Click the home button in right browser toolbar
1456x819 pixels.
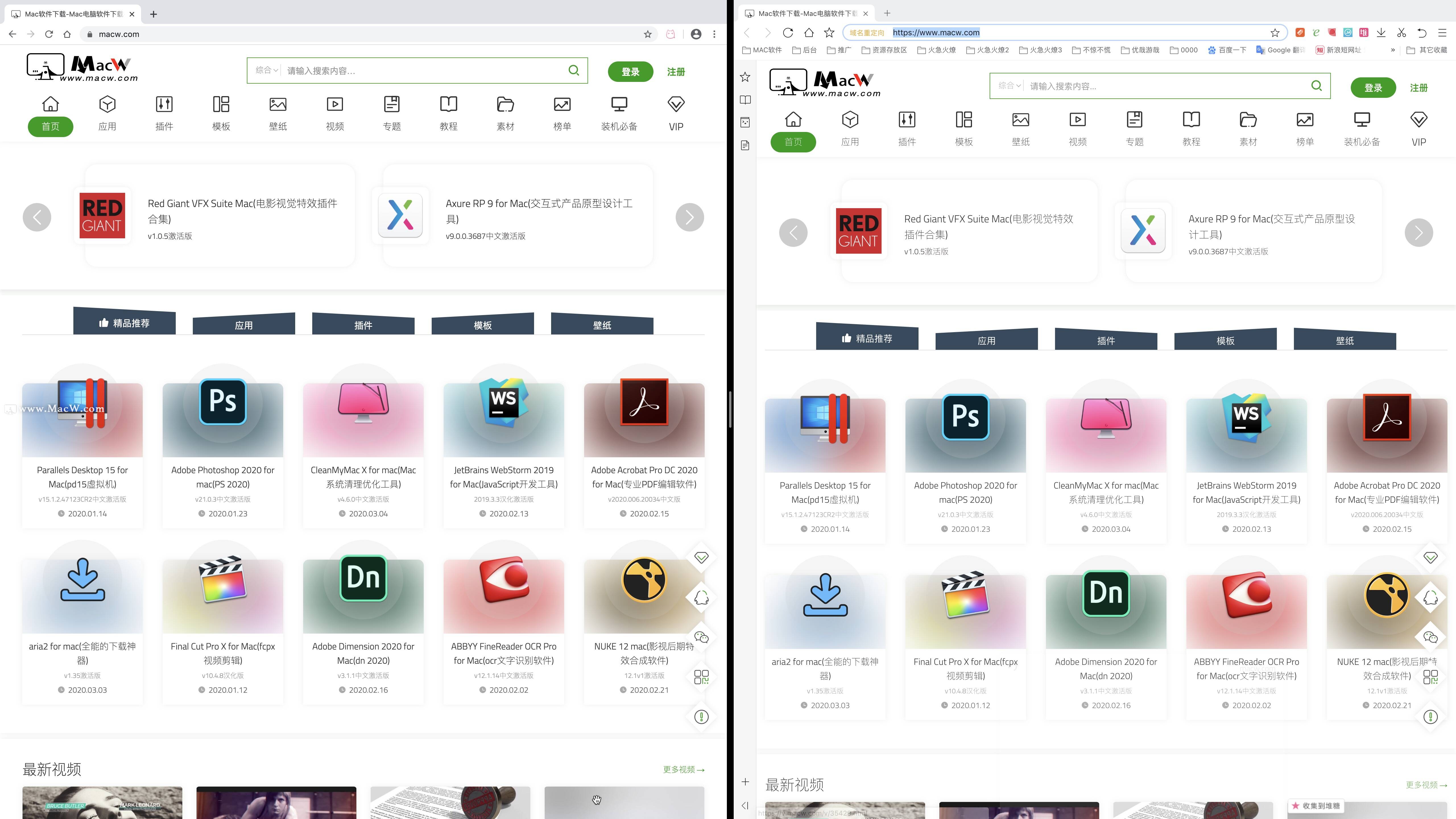point(809,33)
